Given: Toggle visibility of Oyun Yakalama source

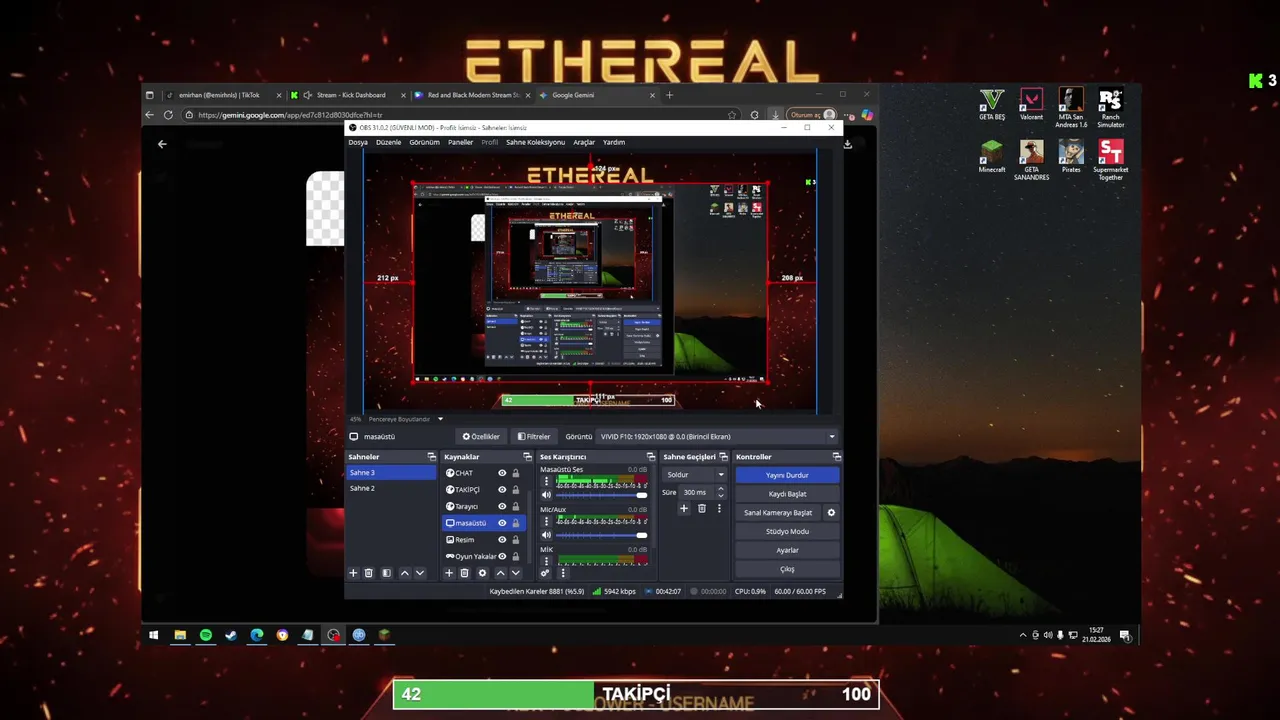Looking at the screenshot, I should (x=502, y=556).
